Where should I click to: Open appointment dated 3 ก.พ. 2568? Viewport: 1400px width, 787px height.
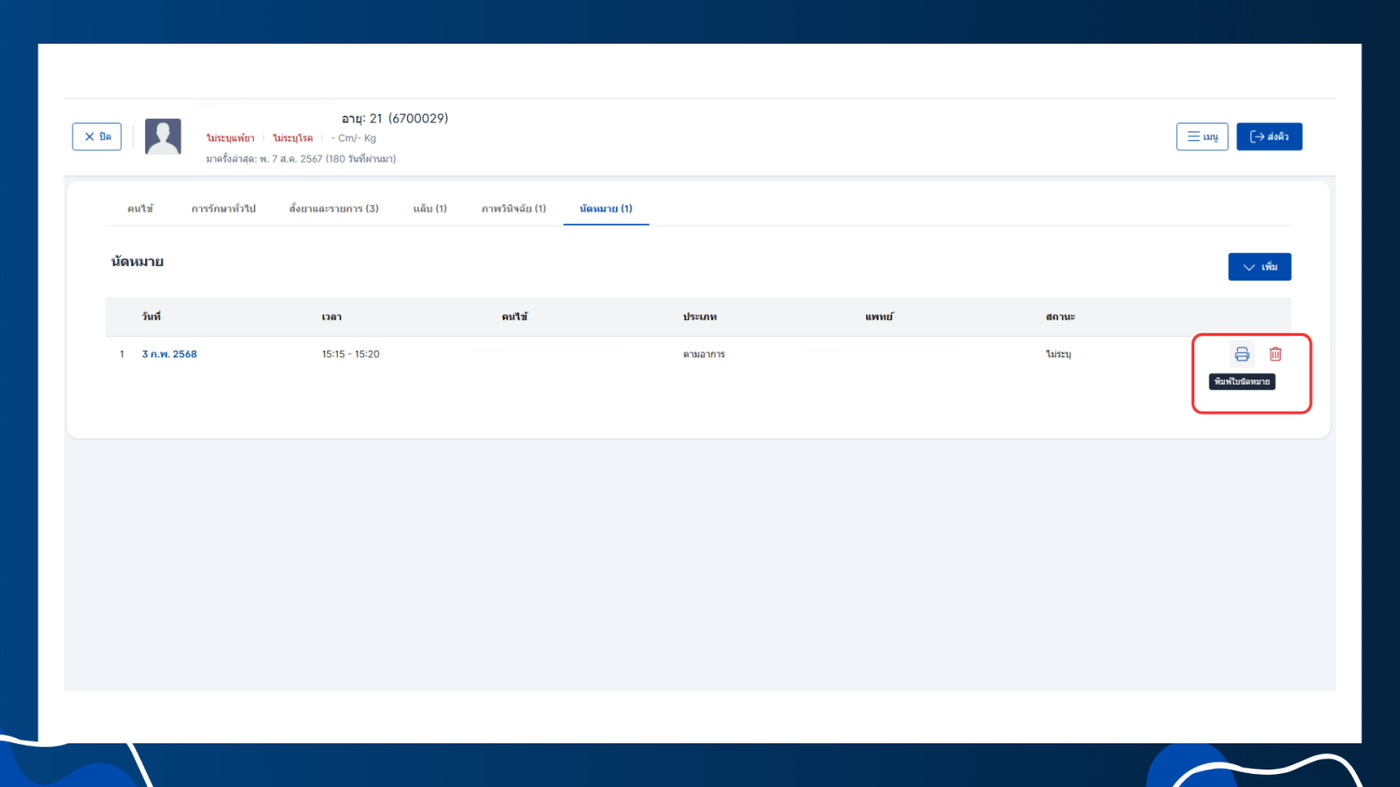[x=169, y=354]
